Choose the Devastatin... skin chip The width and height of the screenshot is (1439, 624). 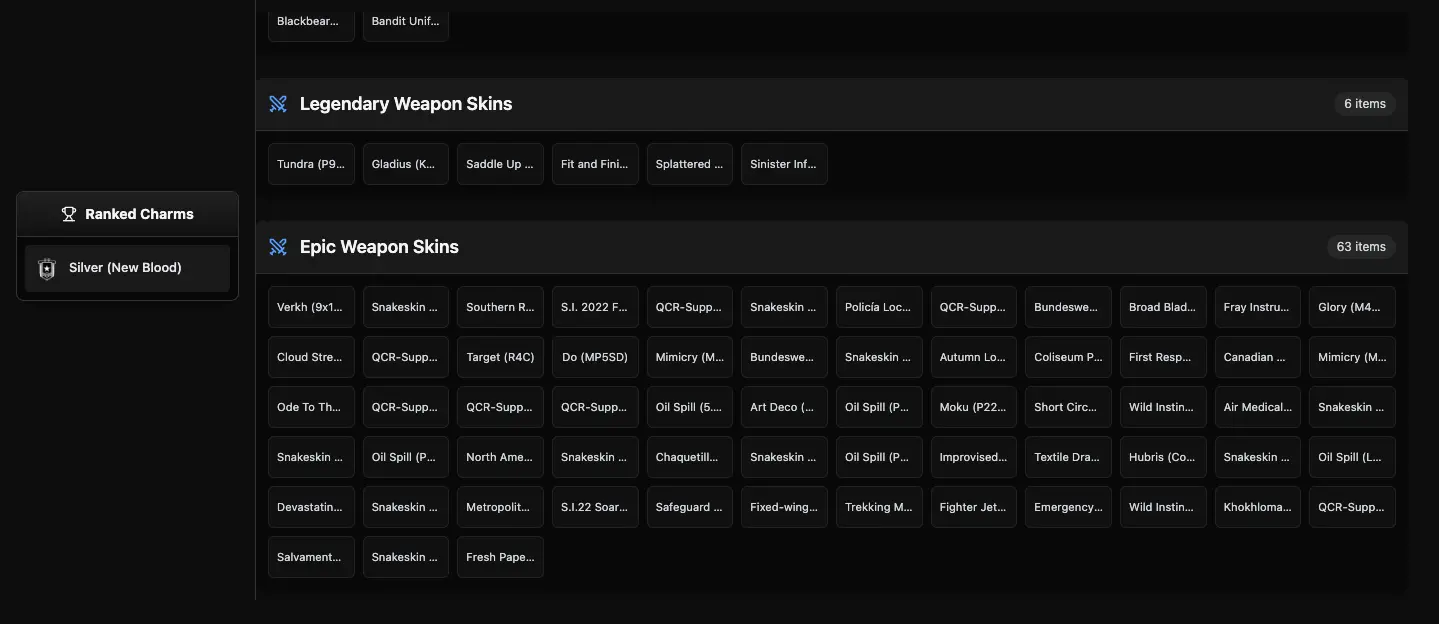(311, 507)
